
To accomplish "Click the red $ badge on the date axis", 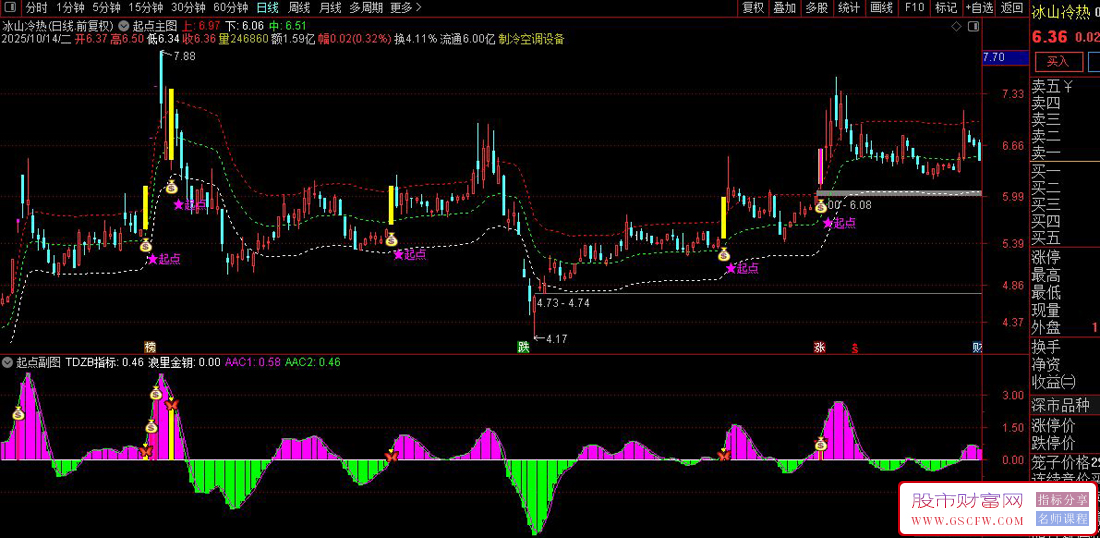I will coord(854,347).
